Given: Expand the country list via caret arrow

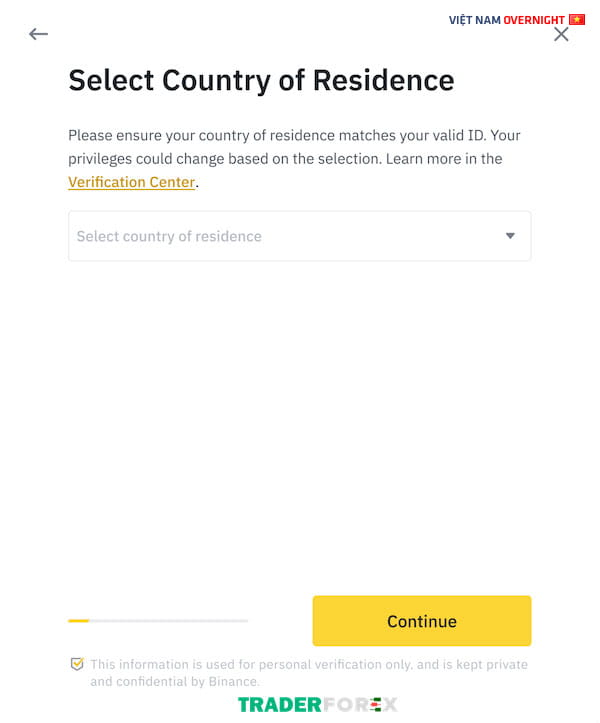Looking at the screenshot, I should click(510, 236).
